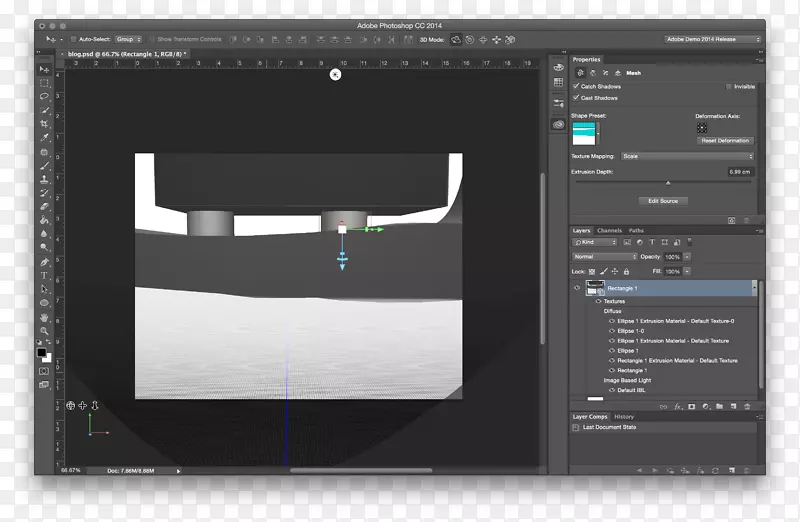Switch to the Channels tab

(x=609, y=231)
